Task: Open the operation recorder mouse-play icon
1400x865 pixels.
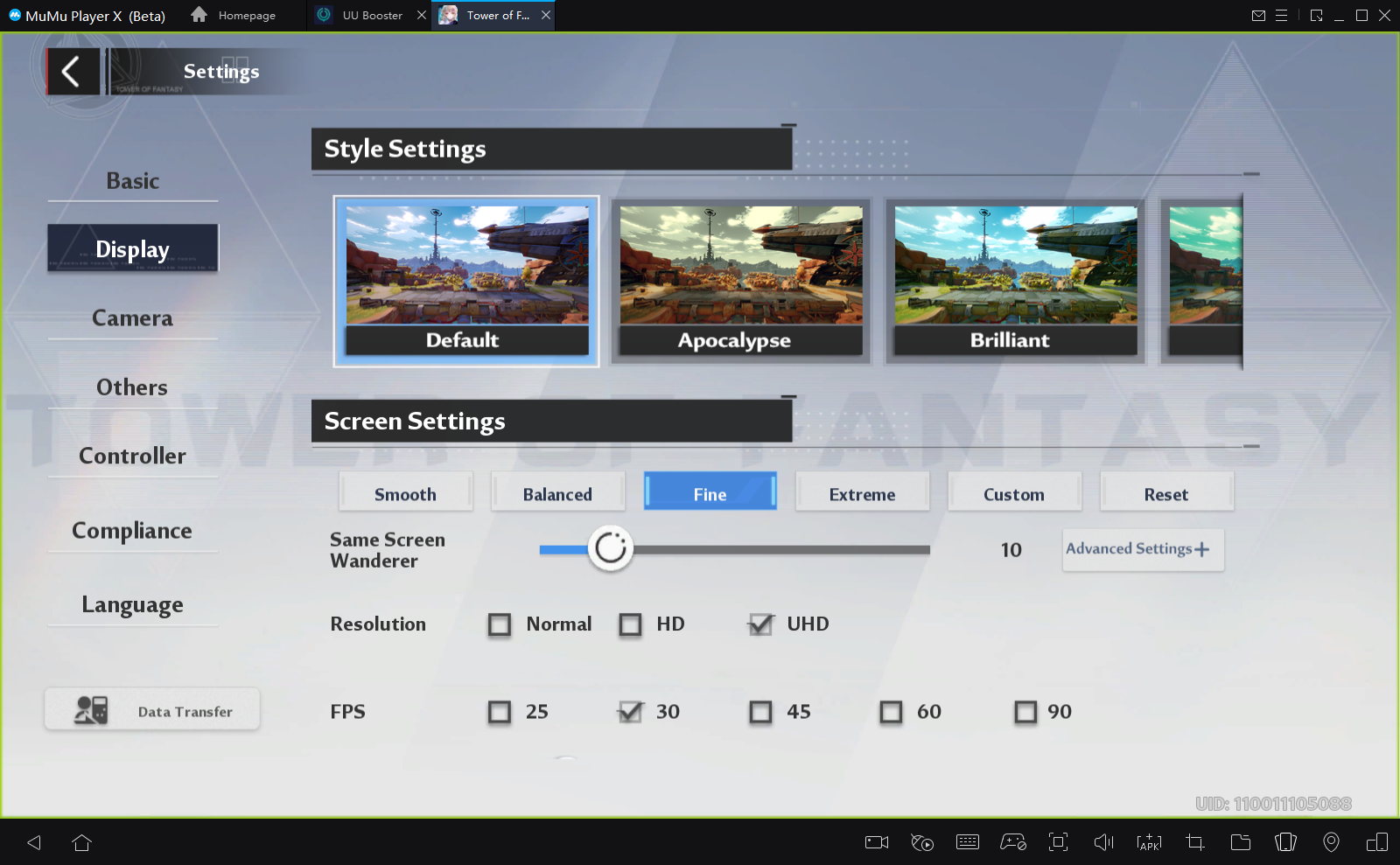Action: click(922, 842)
